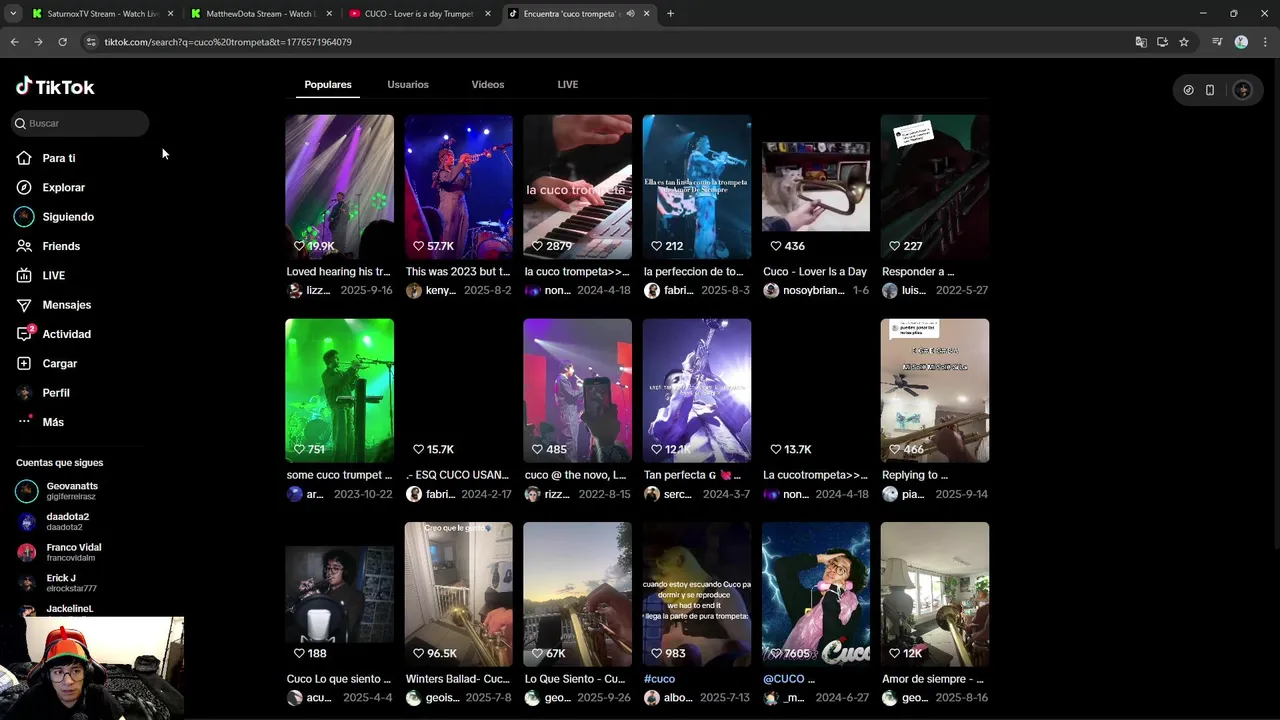Open the Chrome three-dot menu
The height and width of the screenshot is (720, 1280).
pyautogui.click(x=1265, y=42)
